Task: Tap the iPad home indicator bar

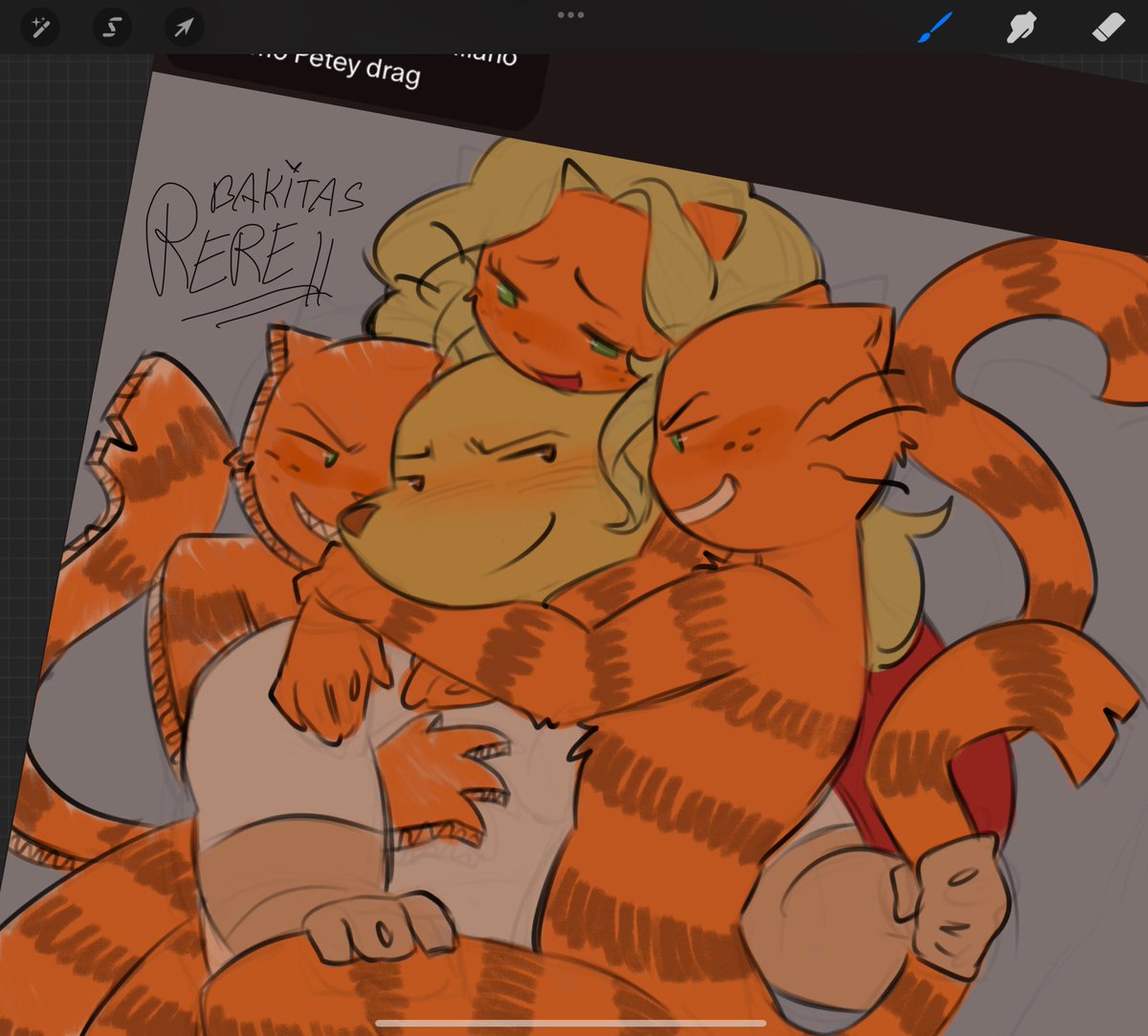Action: pos(571,1023)
